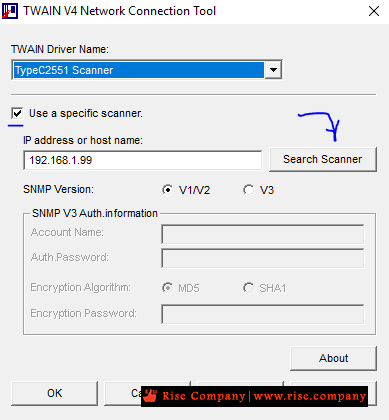Select the MD5 encryption algorithm radio
This screenshot has height=420, width=389.
(167, 287)
